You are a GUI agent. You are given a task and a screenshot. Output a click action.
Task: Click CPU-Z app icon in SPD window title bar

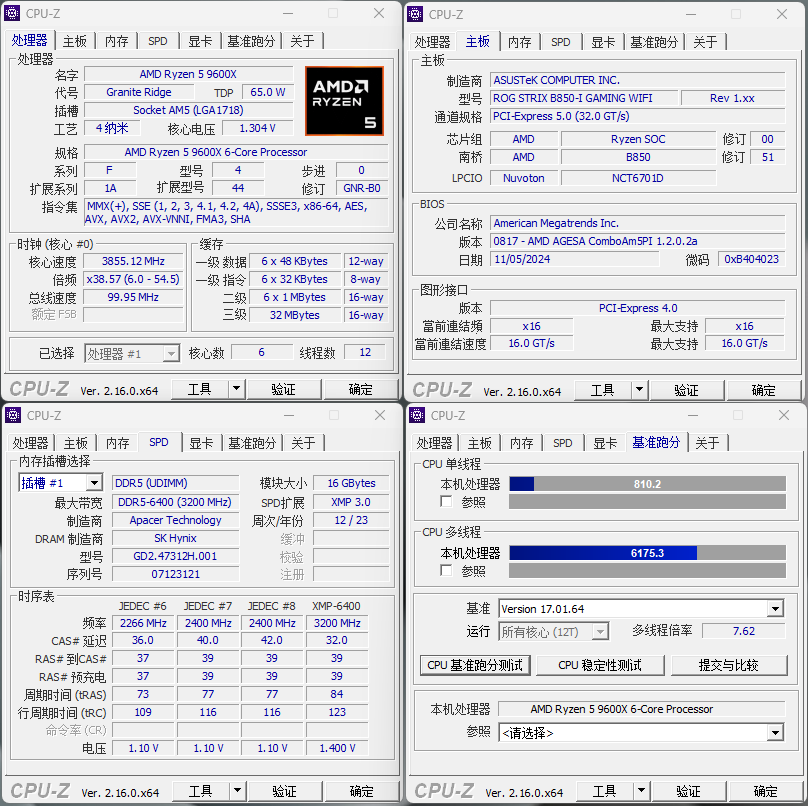12,415
